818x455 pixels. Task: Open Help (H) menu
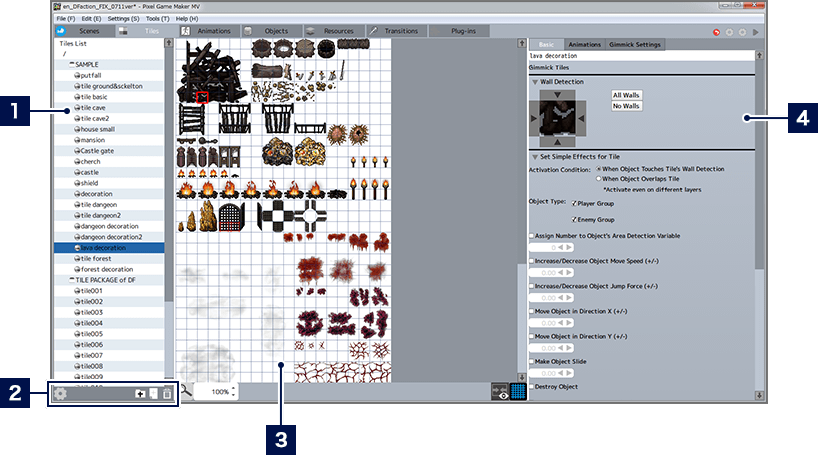click(187, 18)
